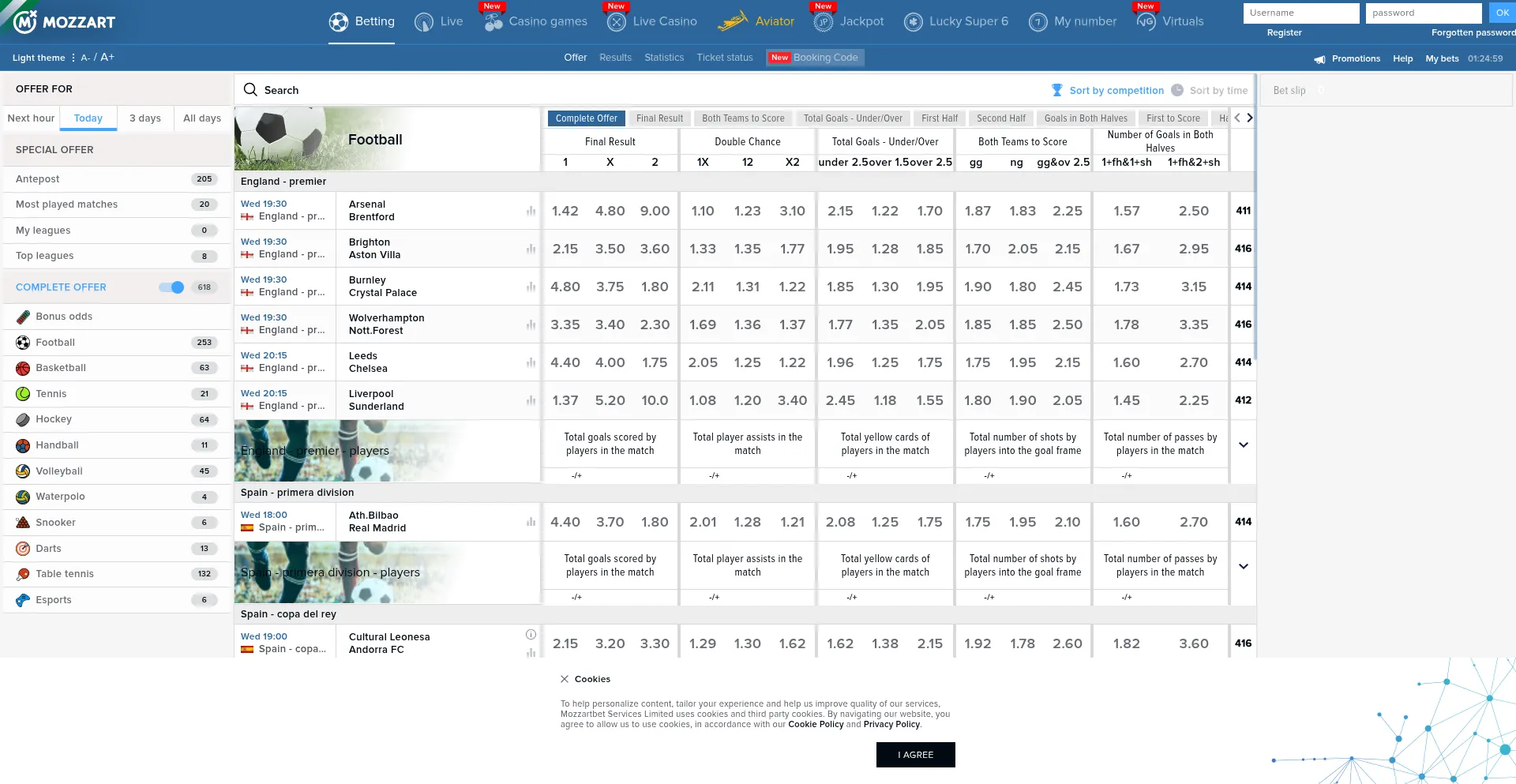Open the search magnifier icon
The image size is (1516, 784).
point(250,90)
